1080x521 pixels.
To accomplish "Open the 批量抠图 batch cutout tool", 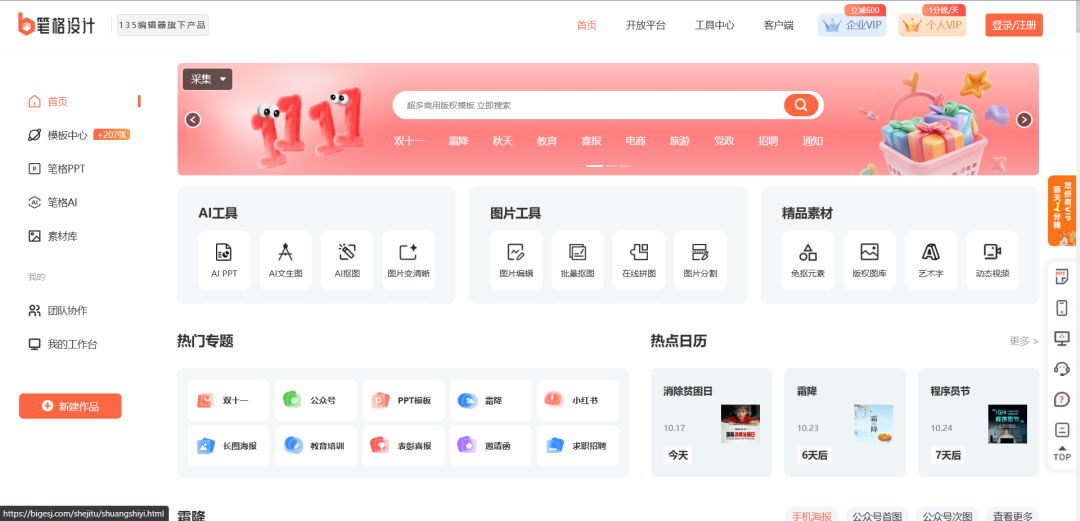I will (x=577, y=258).
